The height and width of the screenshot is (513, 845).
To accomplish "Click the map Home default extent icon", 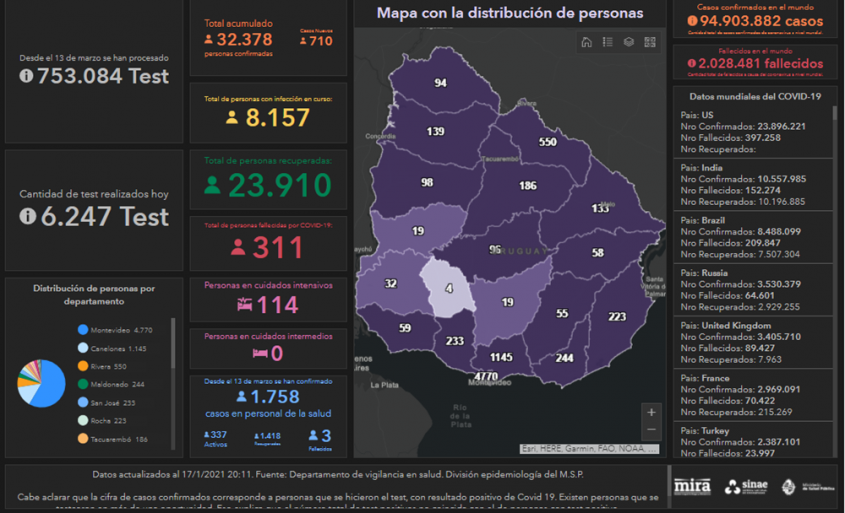I will point(586,42).
